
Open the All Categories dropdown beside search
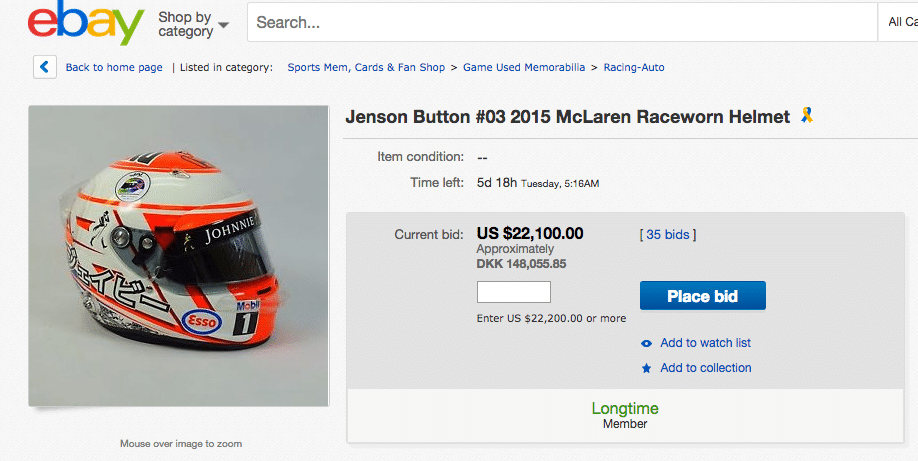(902, 22)
